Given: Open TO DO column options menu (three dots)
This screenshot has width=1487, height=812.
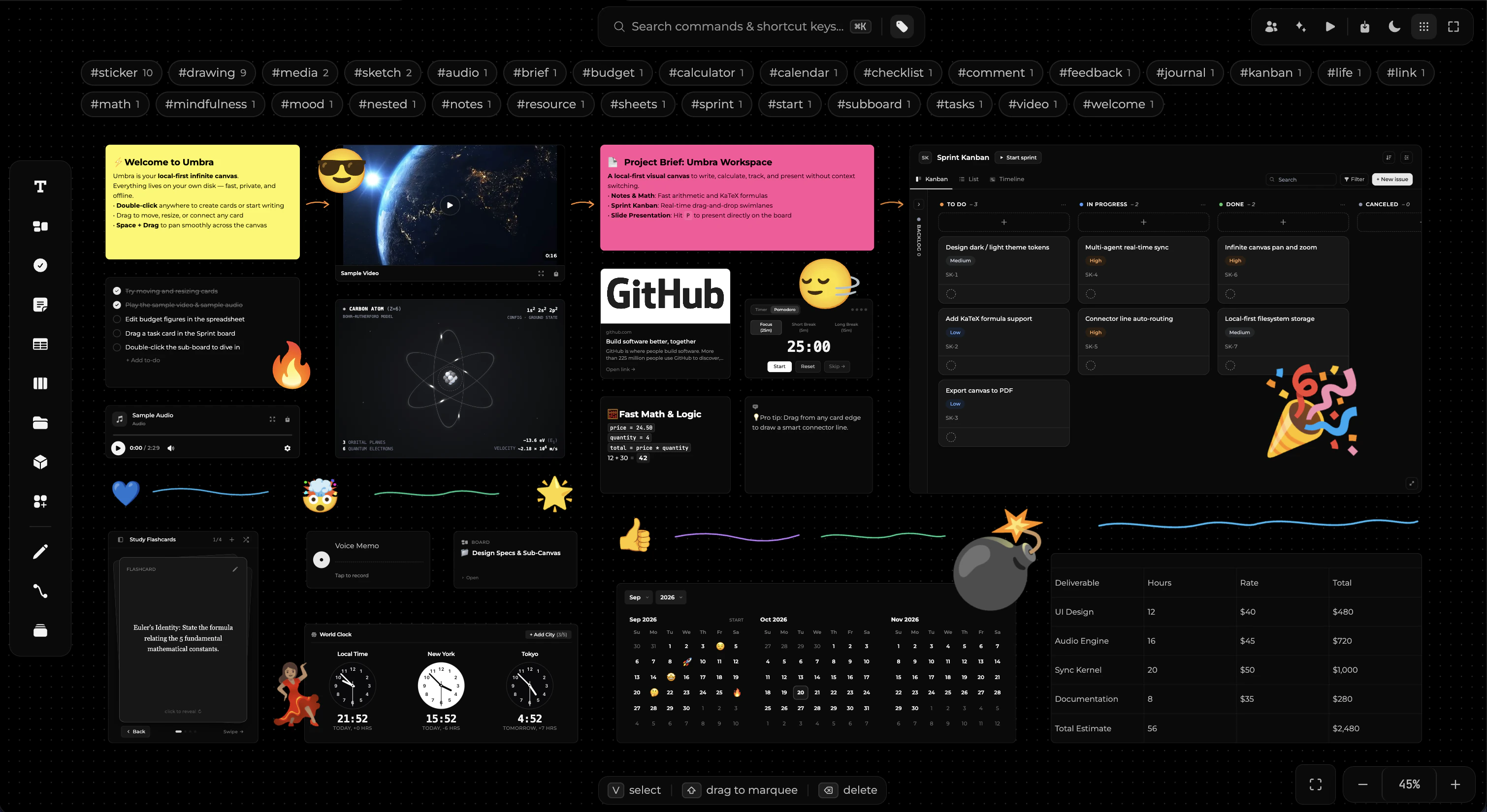Looking at the screenshot, I should coord(1063,204).
